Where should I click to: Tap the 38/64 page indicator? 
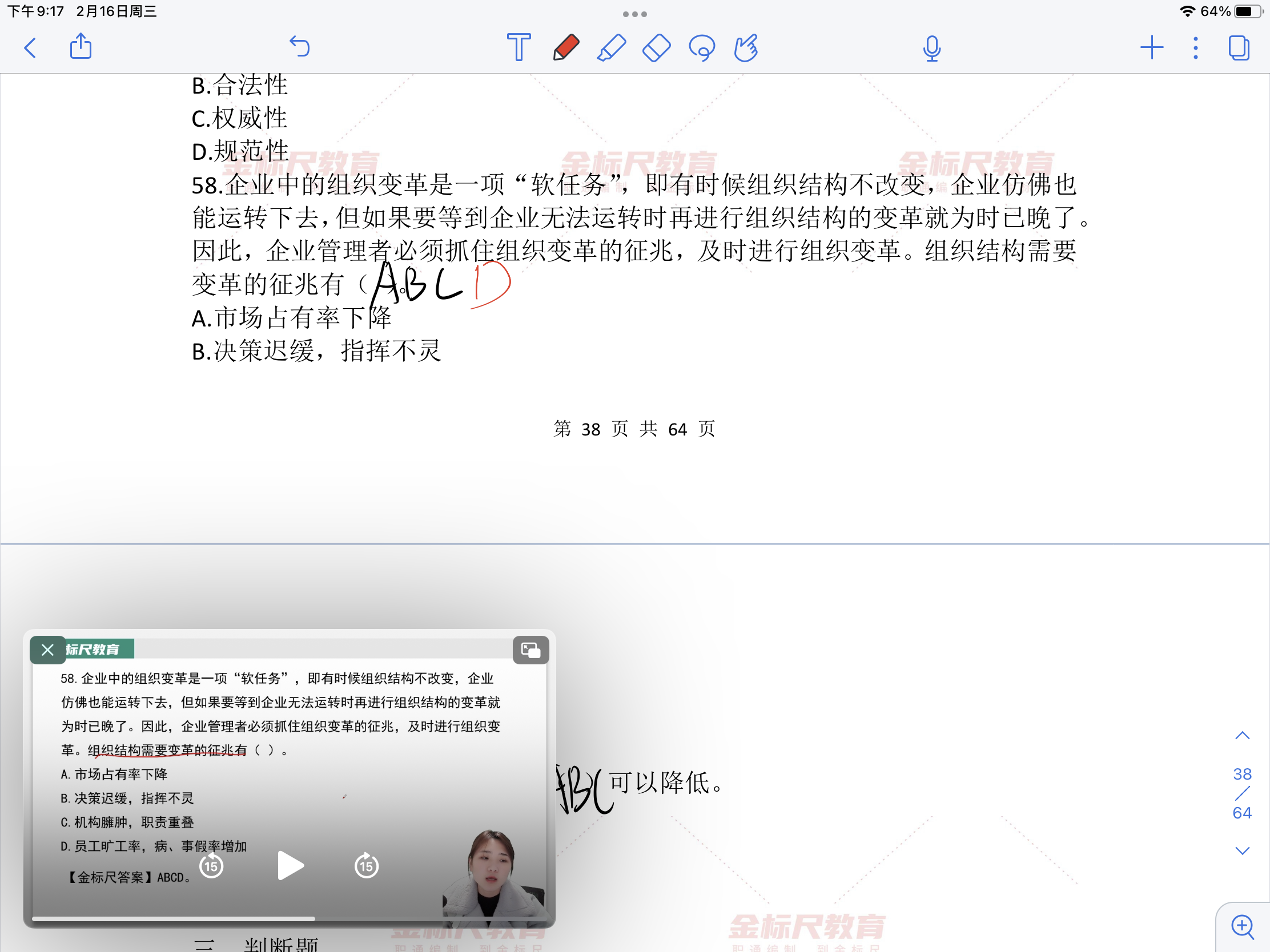coord(1242,793)
